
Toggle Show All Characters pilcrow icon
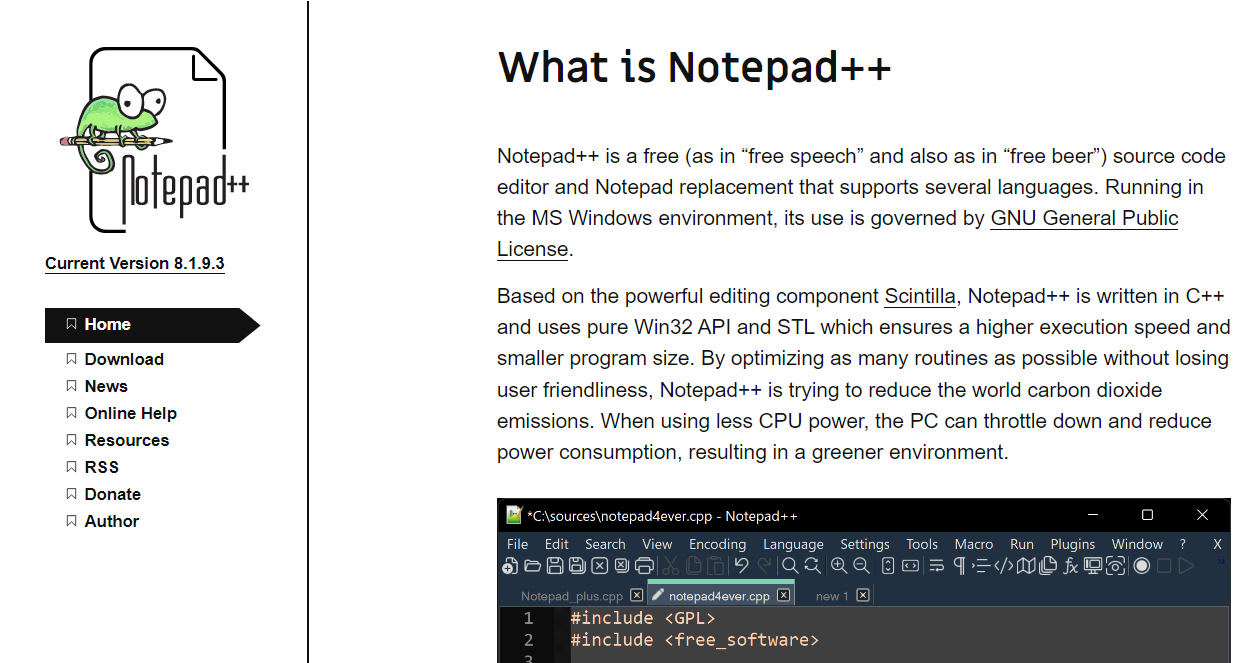tap(959, 566)
